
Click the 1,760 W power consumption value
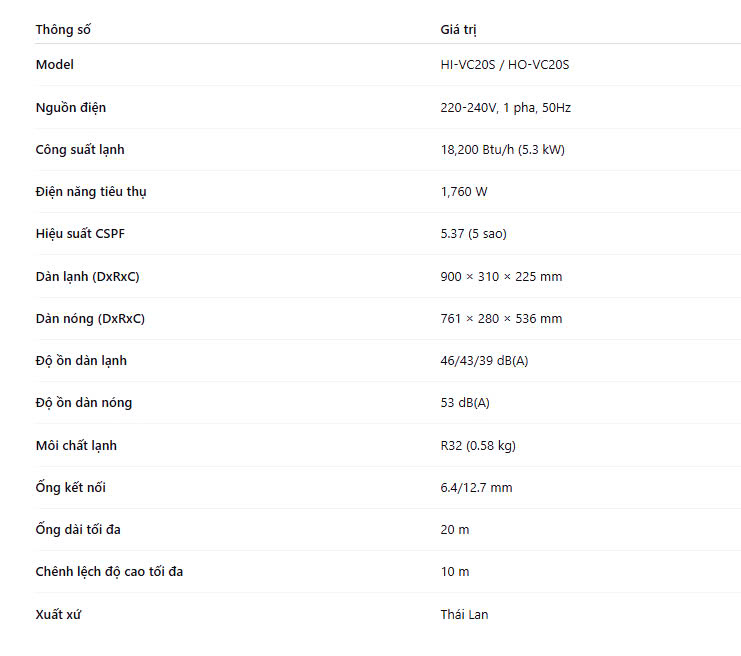464,192
